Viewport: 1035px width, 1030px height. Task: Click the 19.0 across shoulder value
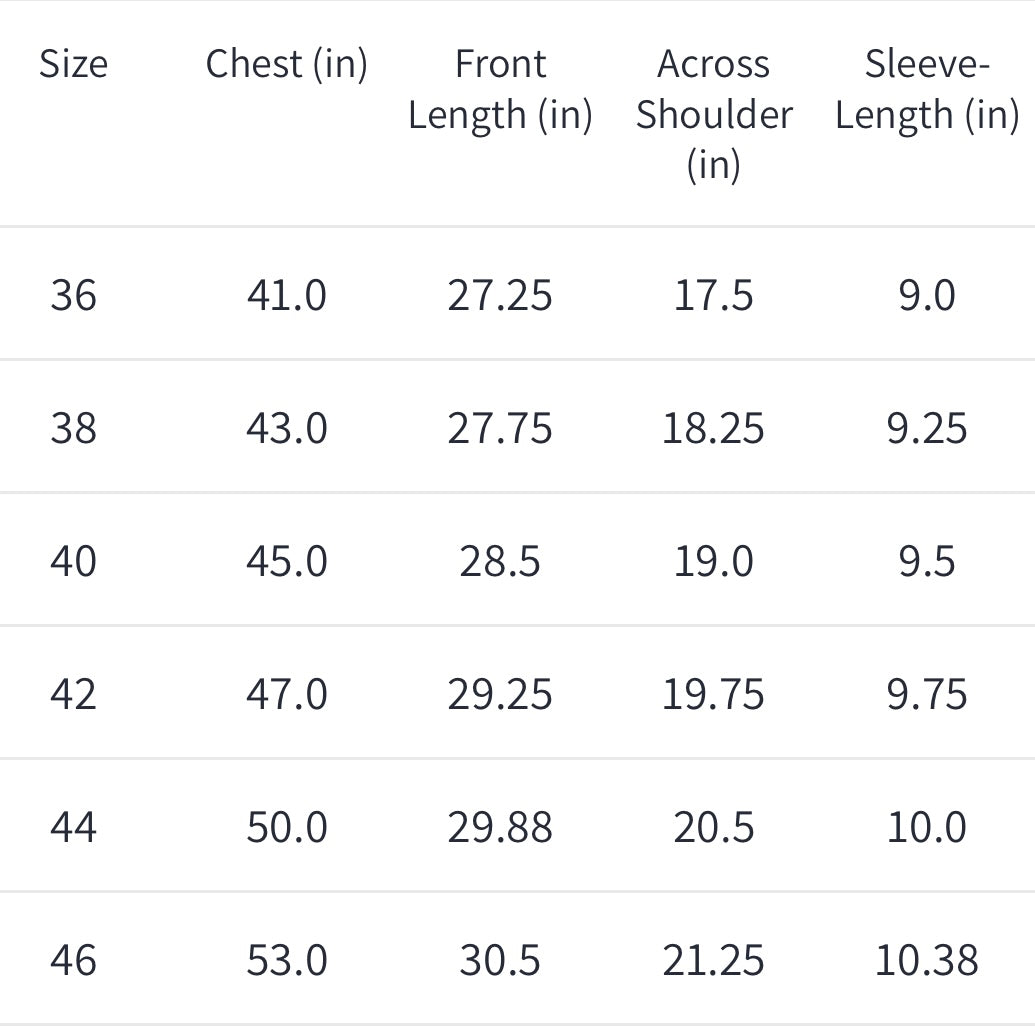tap(713, 561)
